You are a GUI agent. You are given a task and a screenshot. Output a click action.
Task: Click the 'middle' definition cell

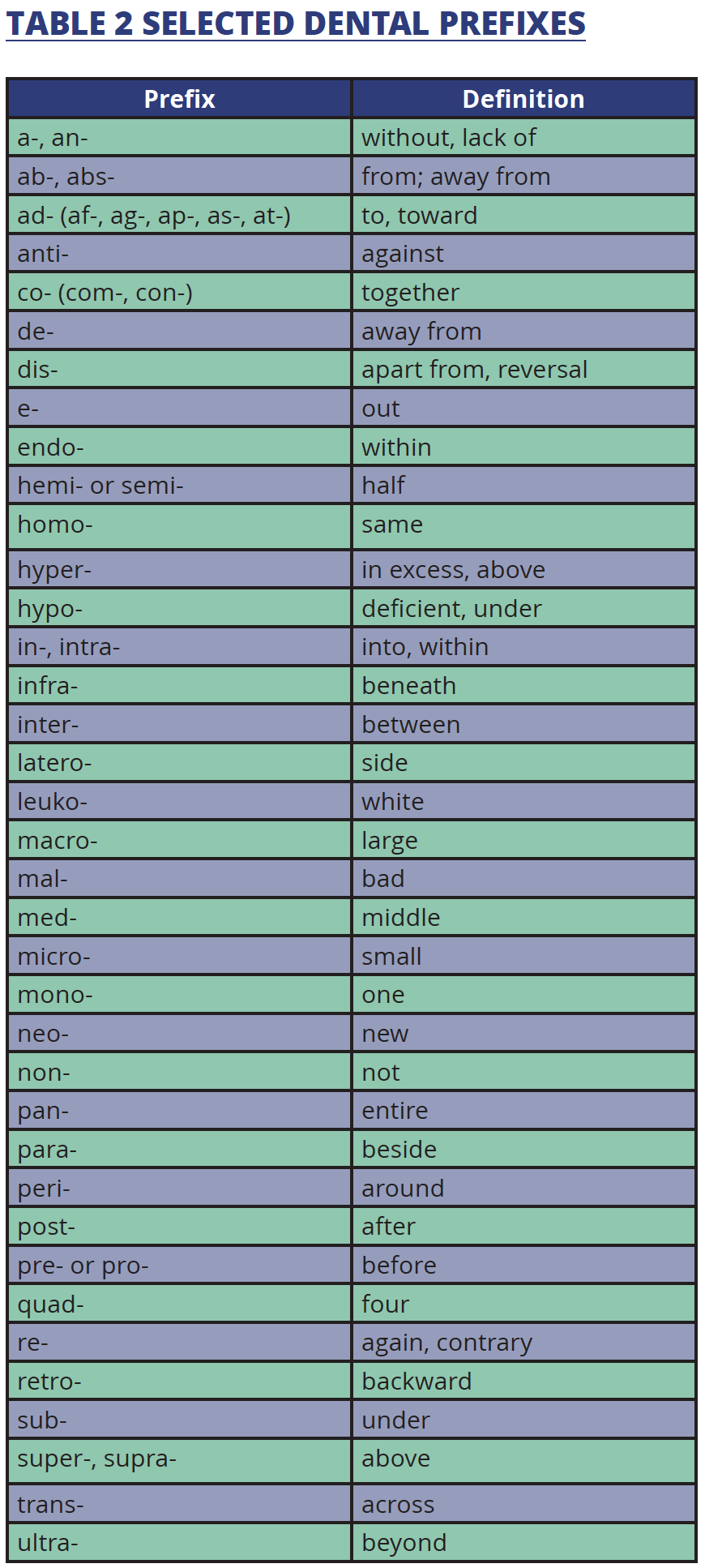(523, 918)
